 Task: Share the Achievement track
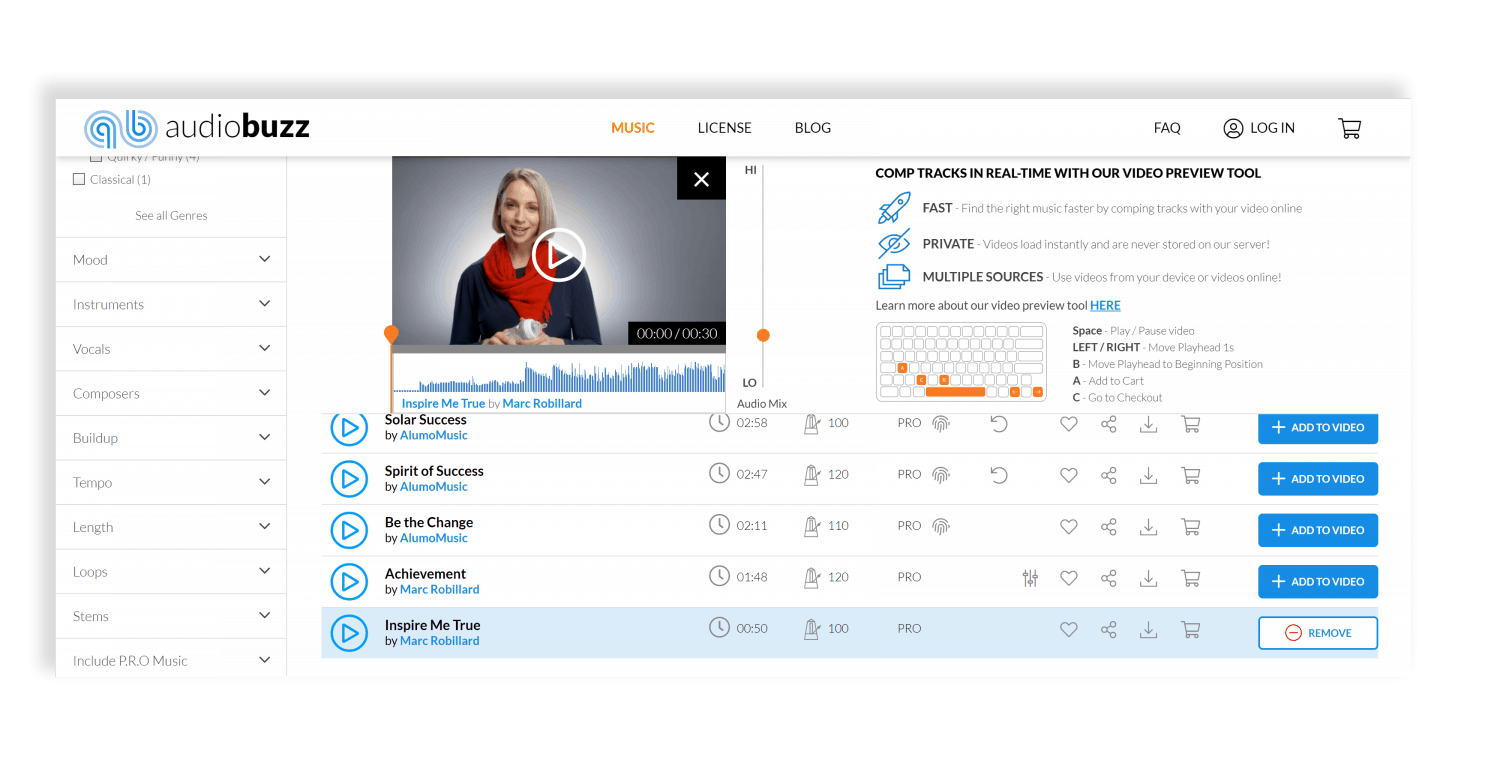[1108, 578]
